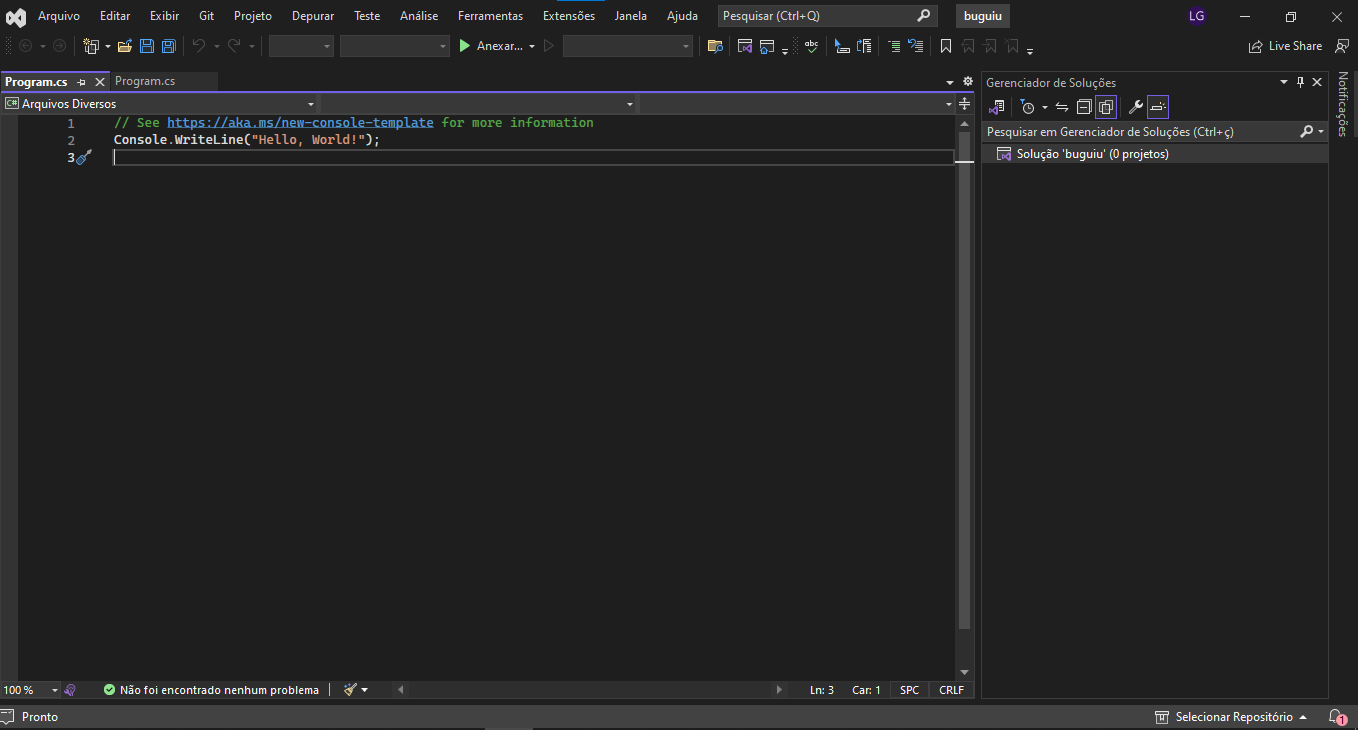Screen dimensions: 1358x730
Task: Click the split editor icon above scrollbar
Action: click(x=964, y=104)
